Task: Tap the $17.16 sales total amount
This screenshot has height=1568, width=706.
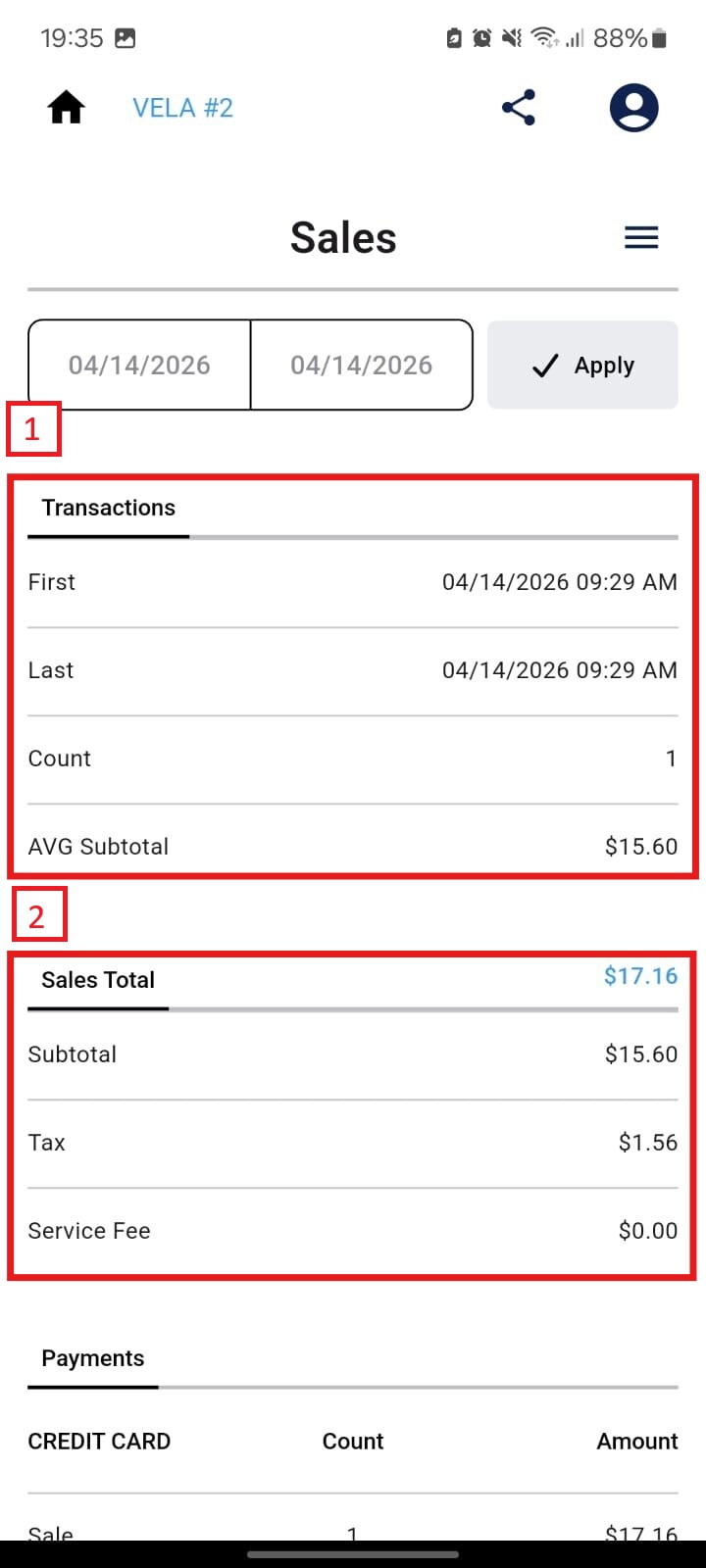Action: pyautogui.click(x=640, y=976)
